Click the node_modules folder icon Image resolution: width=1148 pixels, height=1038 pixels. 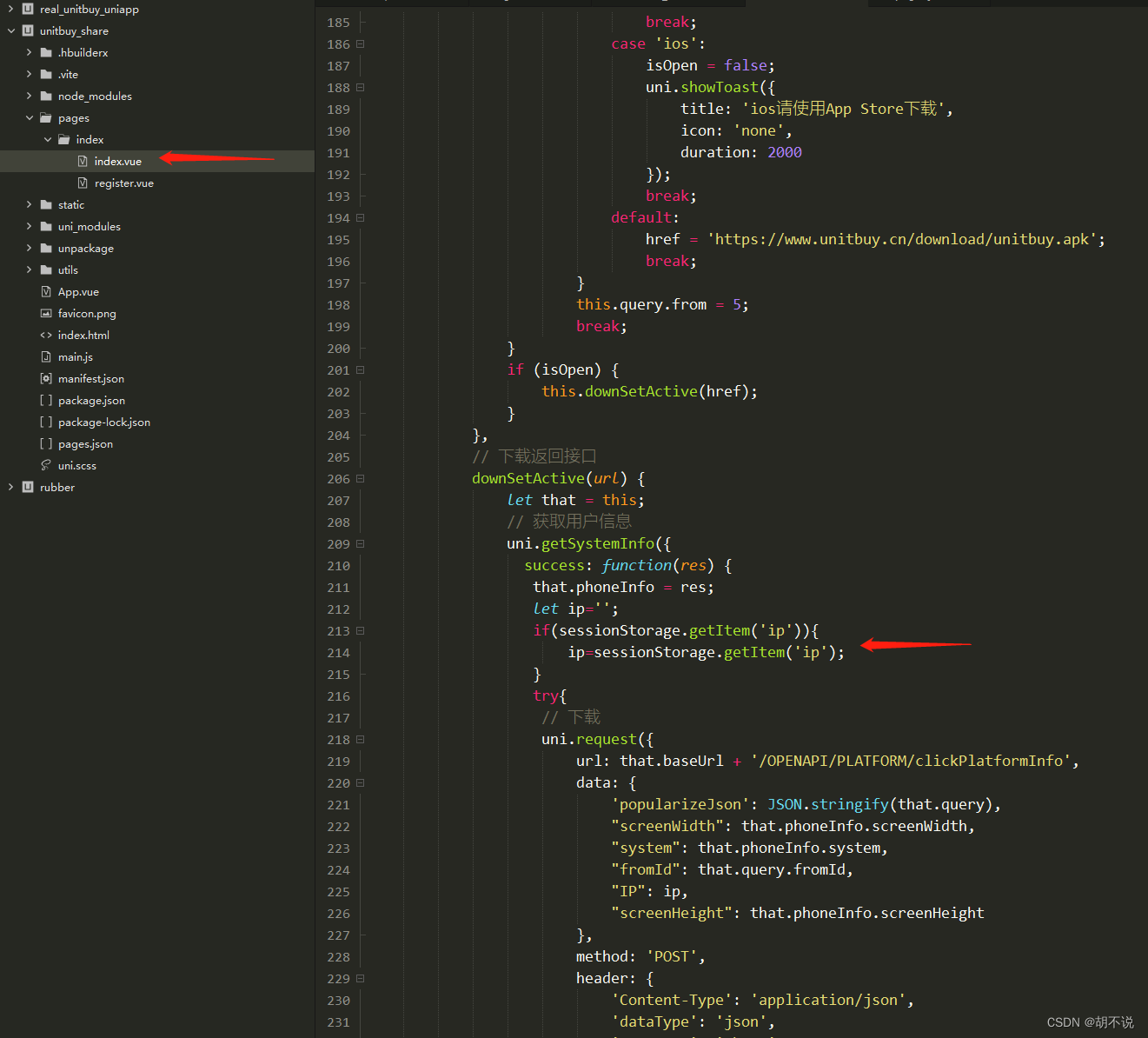[46, 96]
